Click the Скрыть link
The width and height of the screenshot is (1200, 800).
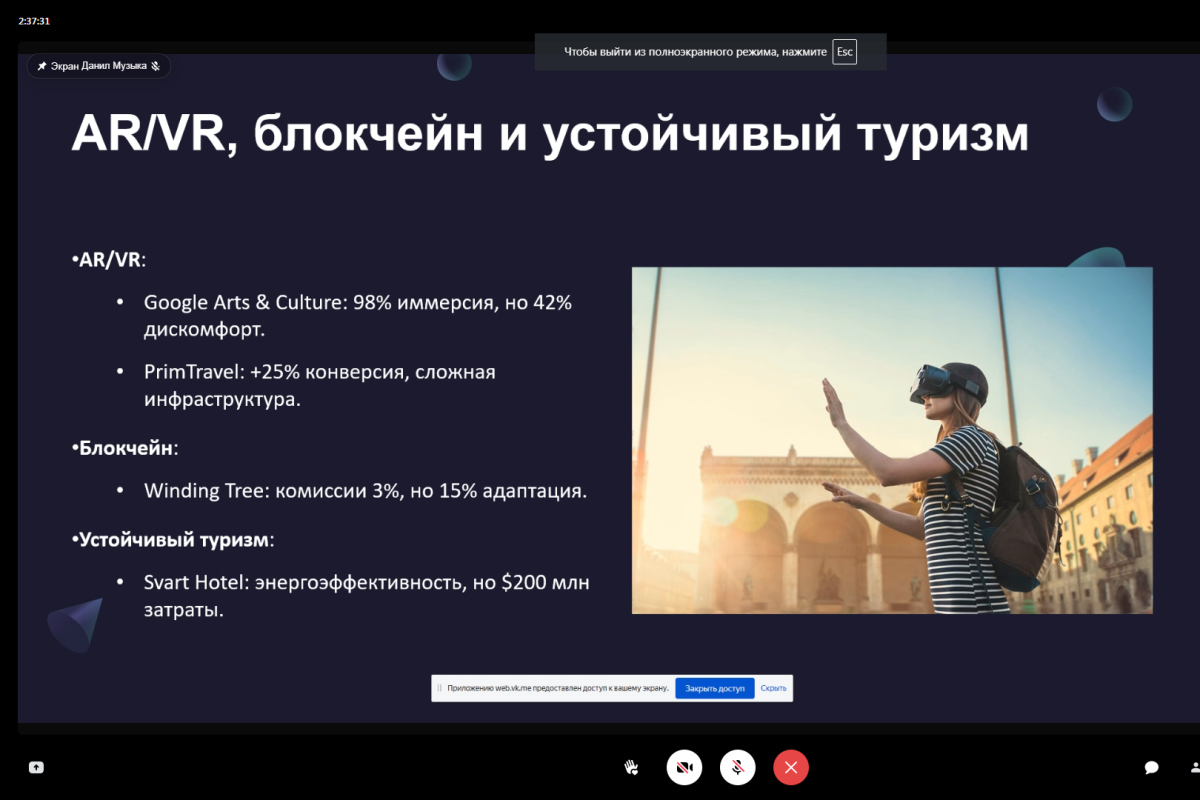773,688
